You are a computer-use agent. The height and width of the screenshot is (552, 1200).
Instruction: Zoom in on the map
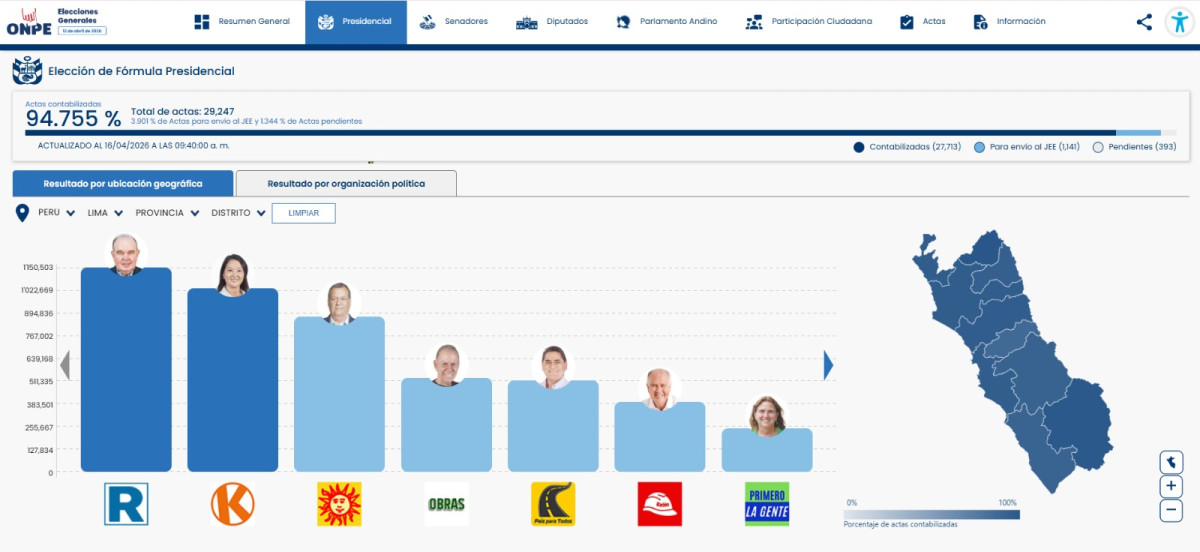[x=1170, y=486]
